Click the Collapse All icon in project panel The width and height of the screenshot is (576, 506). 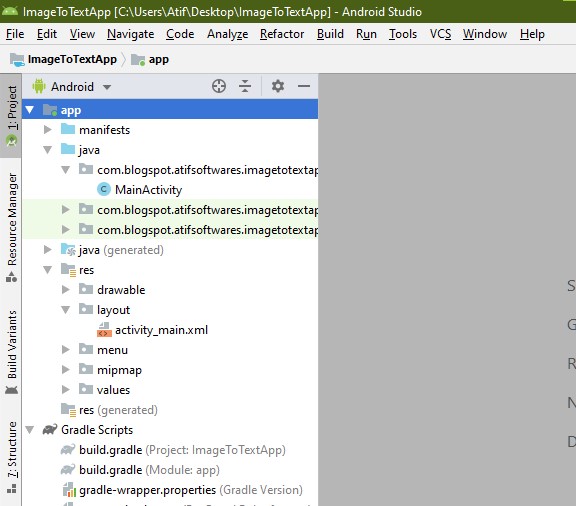245,86
